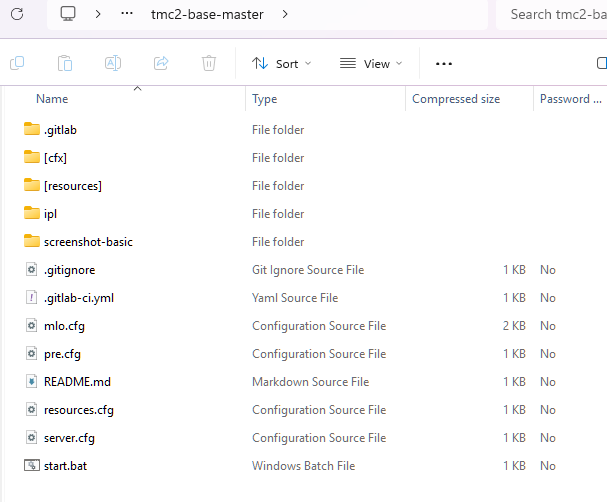Image resolution: width=607 pixels, height=502 pixels.
Task: Sort by the Type column header
Action: 264,99
